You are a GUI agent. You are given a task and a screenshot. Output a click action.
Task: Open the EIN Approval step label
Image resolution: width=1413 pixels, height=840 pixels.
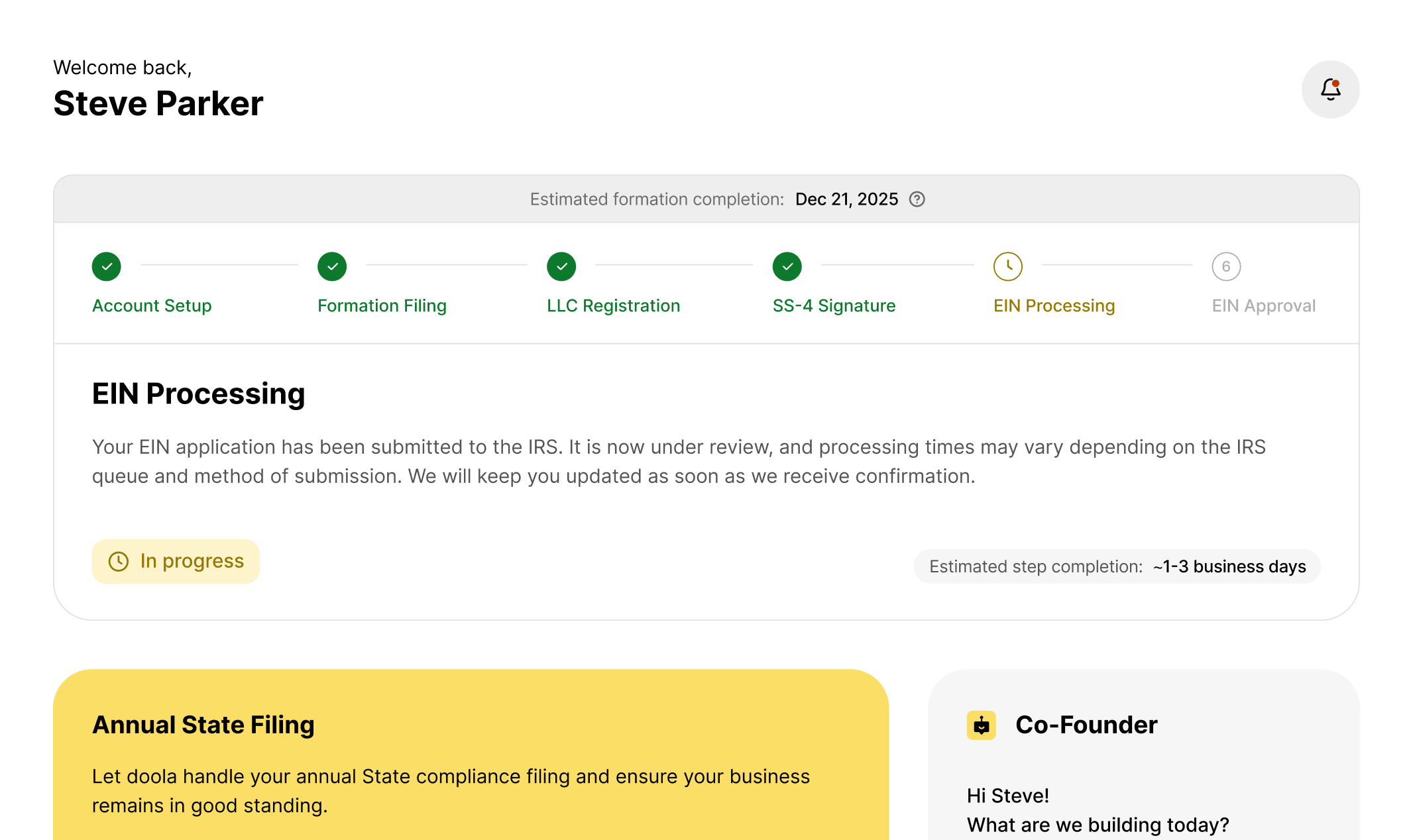[x=1263, y=305]
